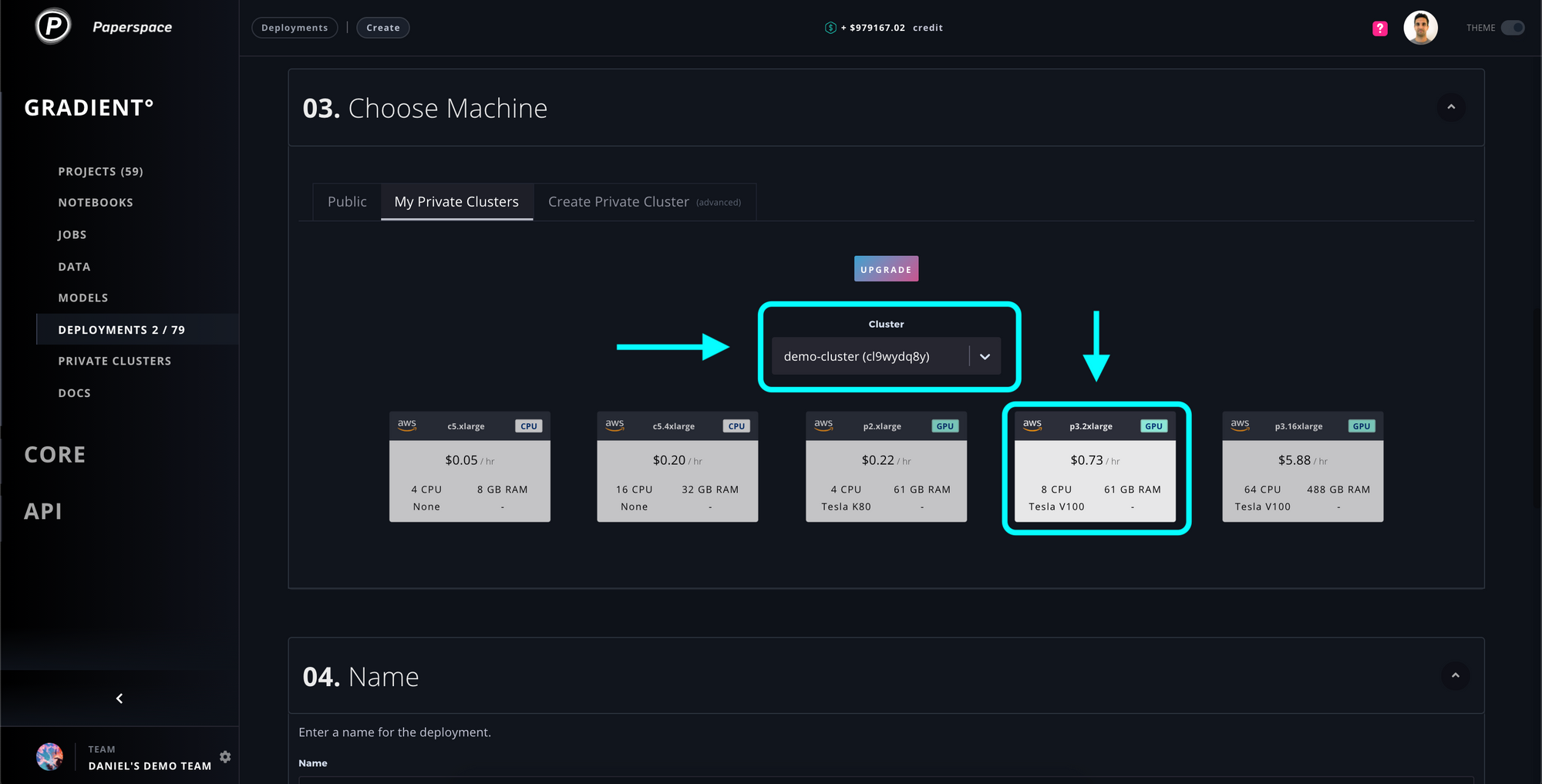Open the pink help question mark icon
Viewport: 1542px width, 784px height.
coord(1380,29)
